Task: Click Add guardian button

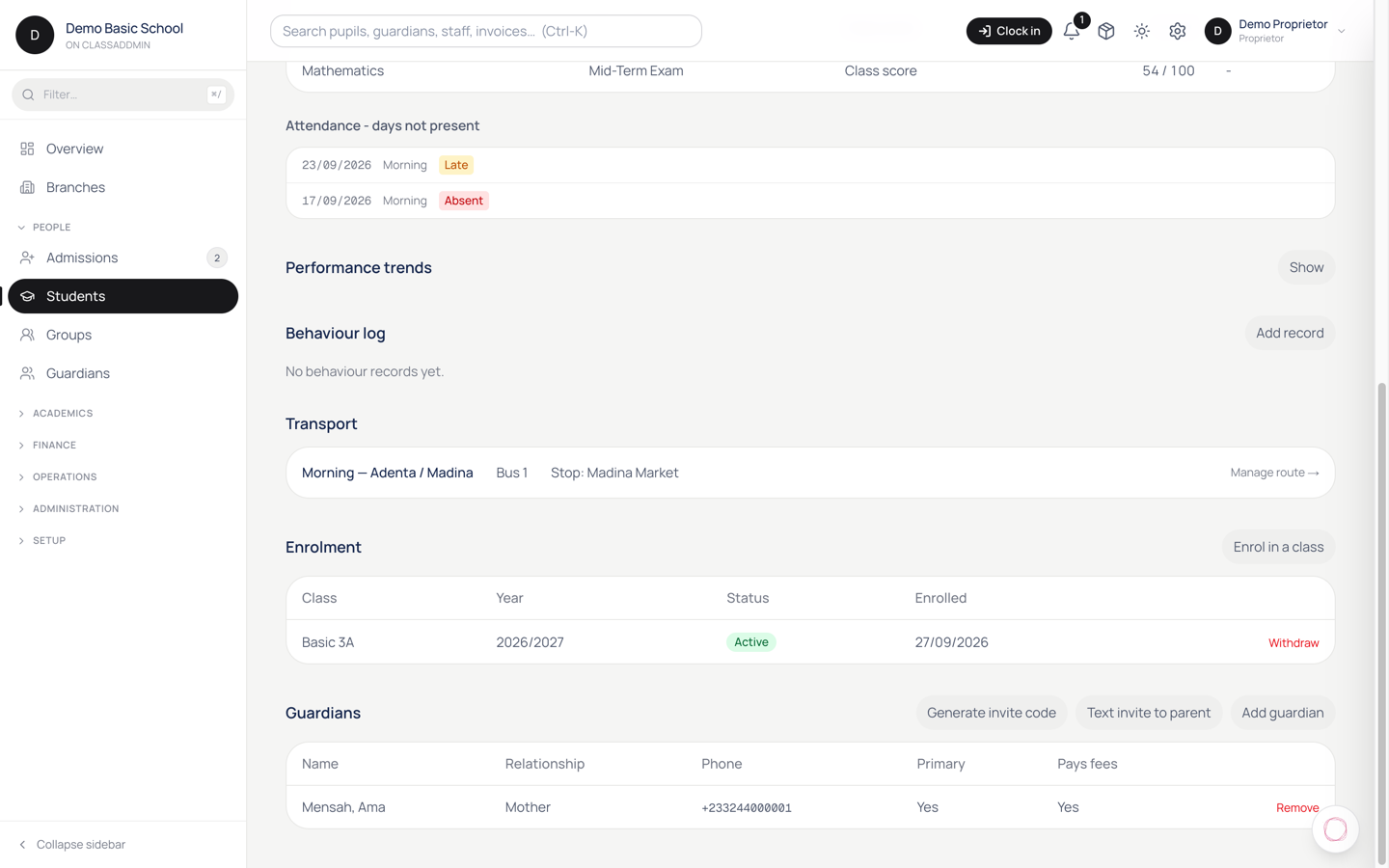Action: (x=1283, y=713)
